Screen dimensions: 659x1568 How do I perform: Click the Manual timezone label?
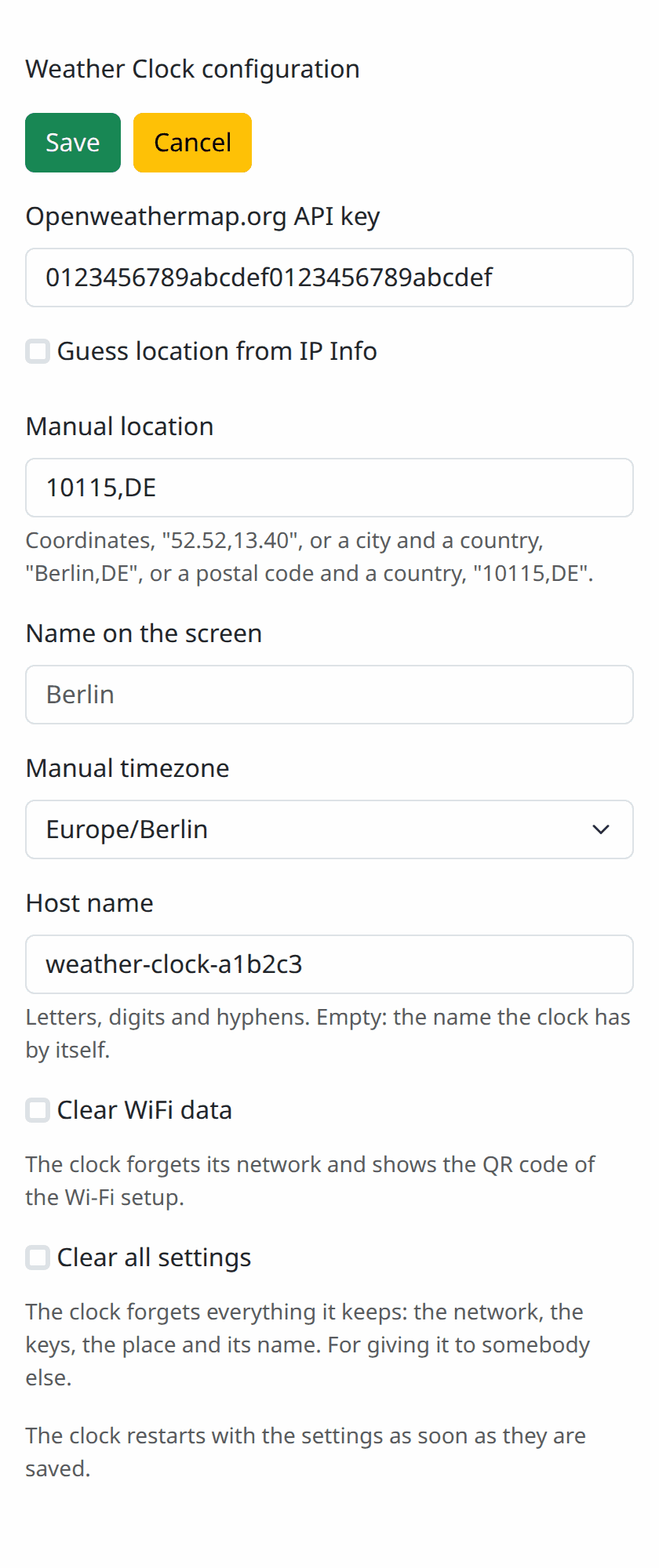pos(128,768)
